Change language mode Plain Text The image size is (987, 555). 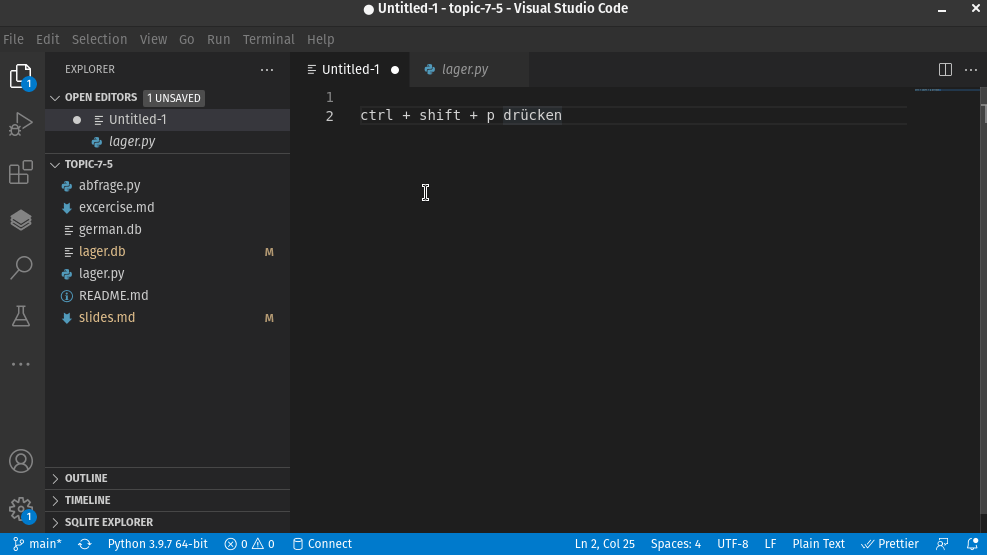tap(818, 544)
